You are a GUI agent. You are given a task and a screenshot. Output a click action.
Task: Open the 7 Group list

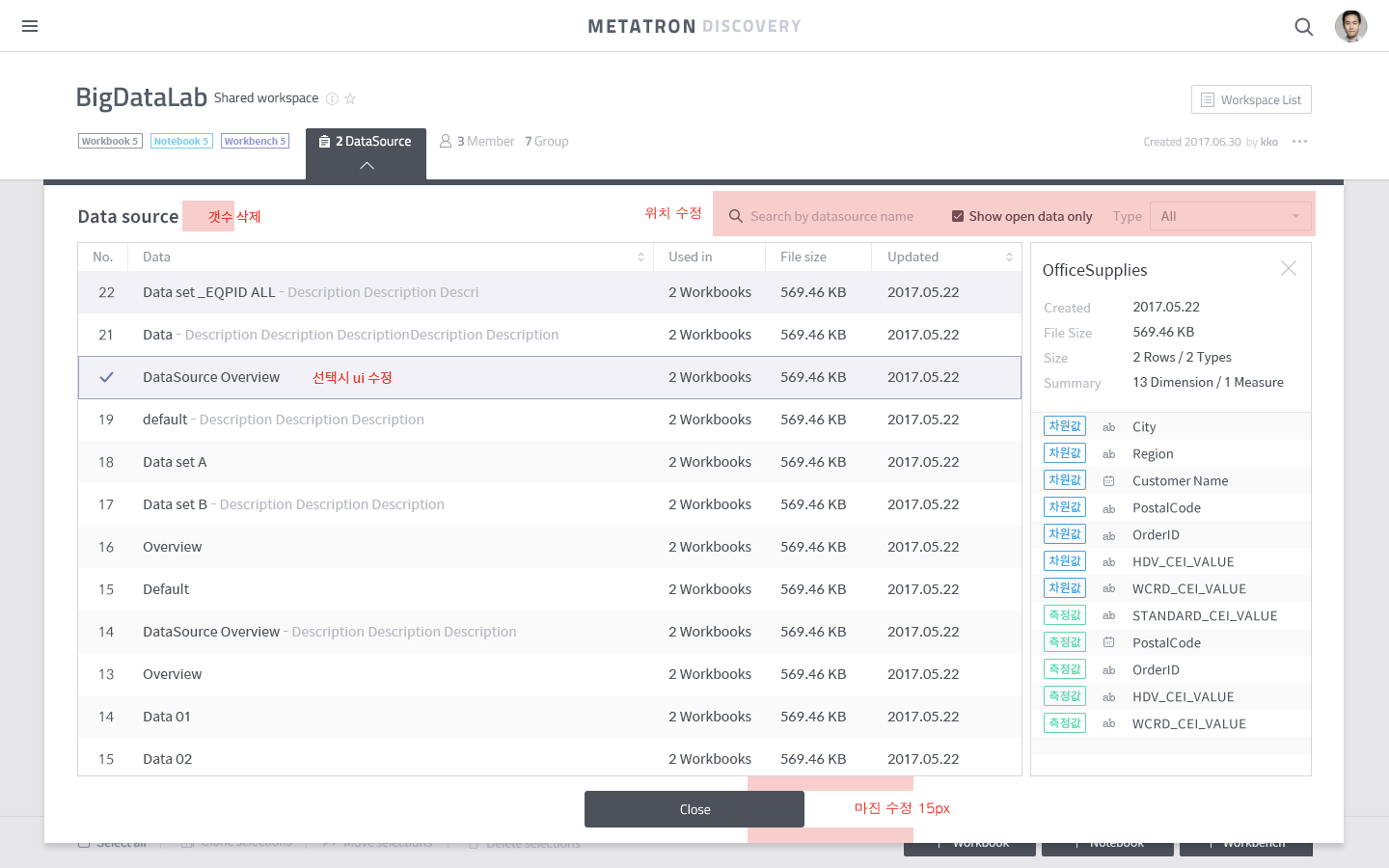point(547,141)
